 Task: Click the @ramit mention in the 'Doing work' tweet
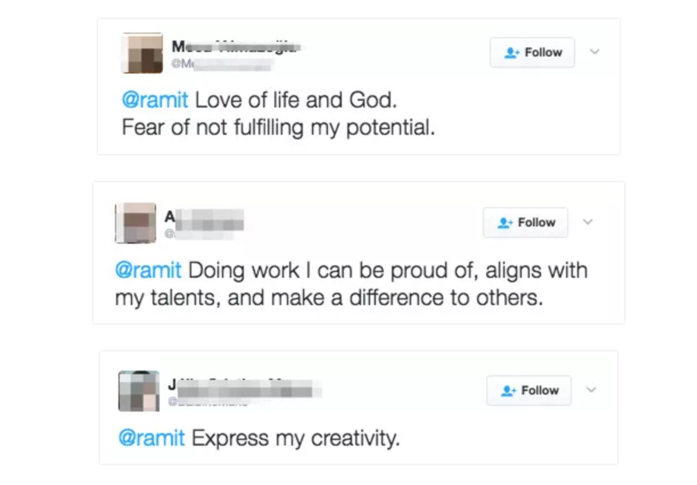coord(149,270)
